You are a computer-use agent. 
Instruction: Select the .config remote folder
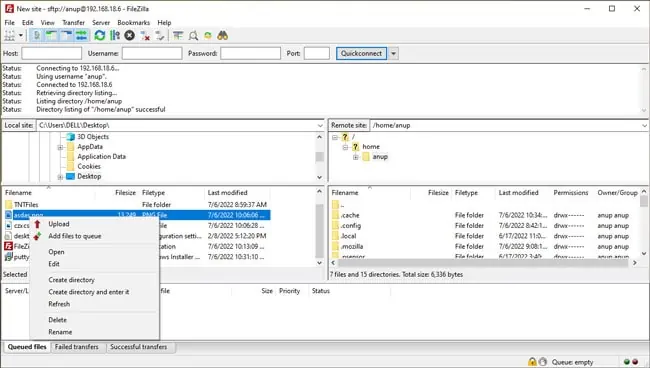pos(351,226)
